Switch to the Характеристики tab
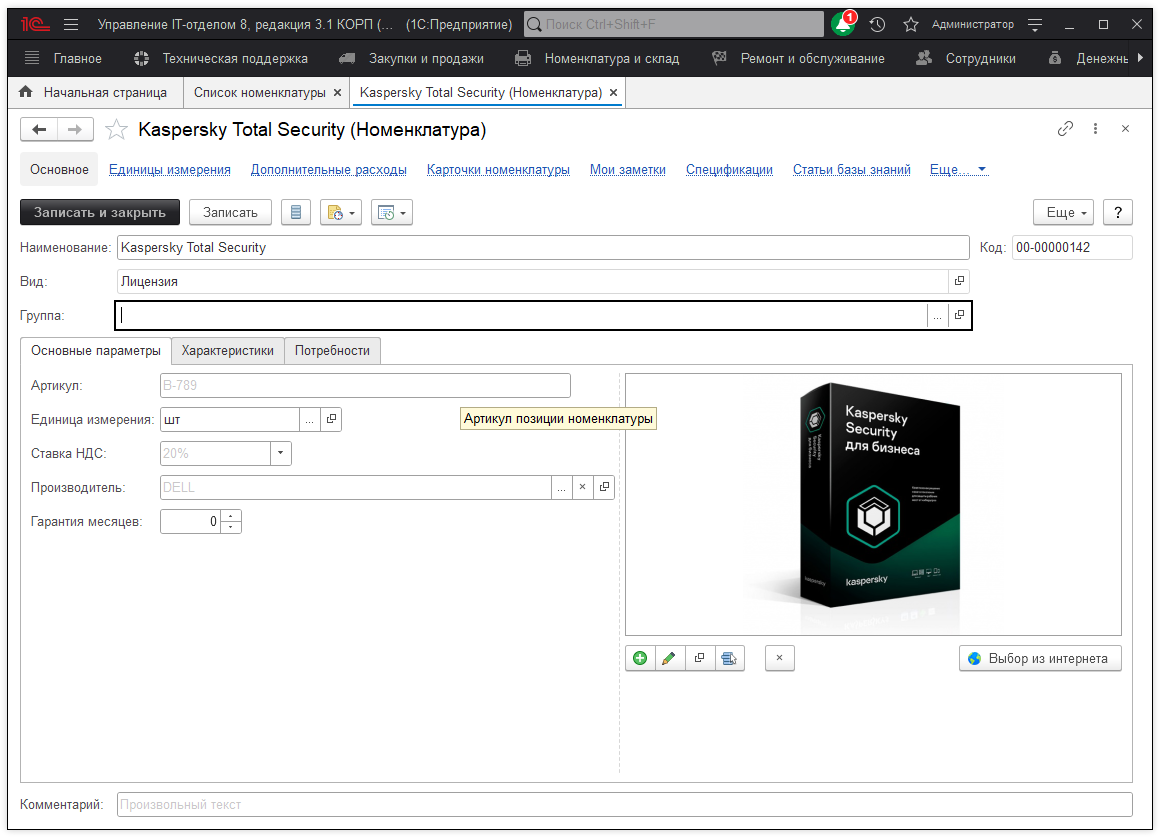Image resolution: width=1160 pixels, height=837 pixels. (x=227, y=351)
